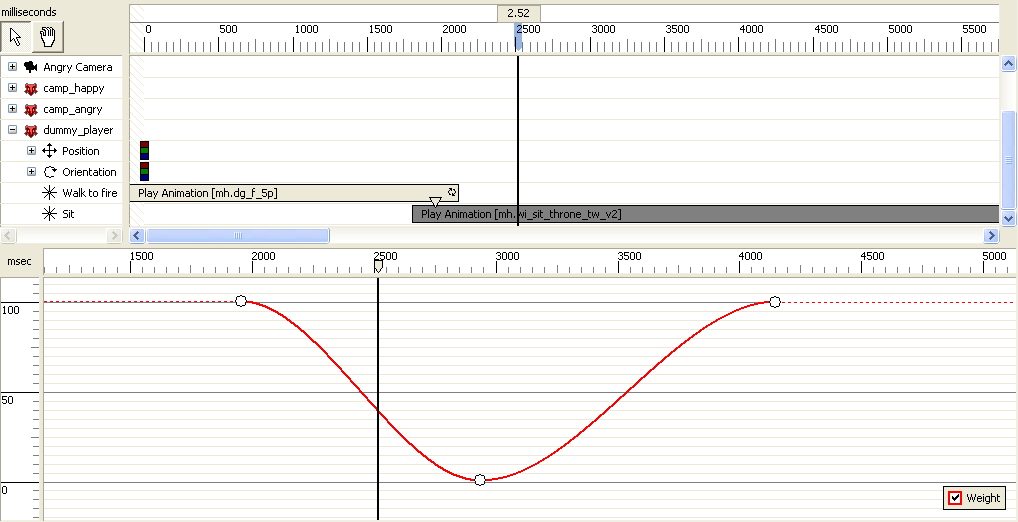Select the hand pan tool

(x=46, y=37)
